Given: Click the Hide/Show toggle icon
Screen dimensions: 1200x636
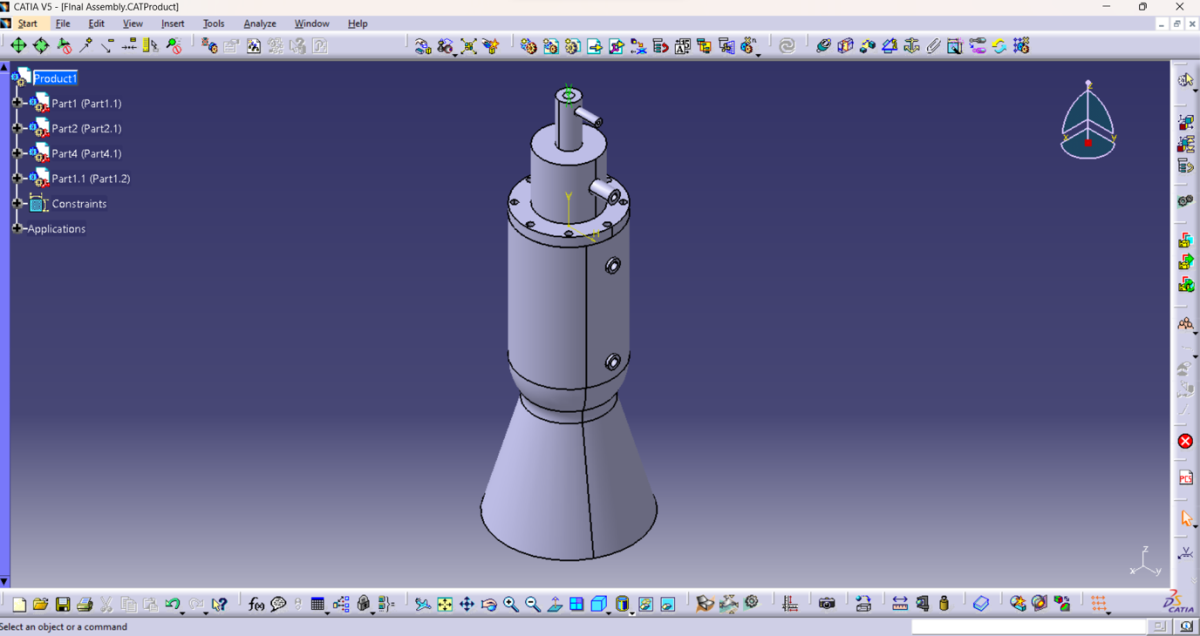Looking at the screenshot, I should pyautogui.click(x=646, y=604).
